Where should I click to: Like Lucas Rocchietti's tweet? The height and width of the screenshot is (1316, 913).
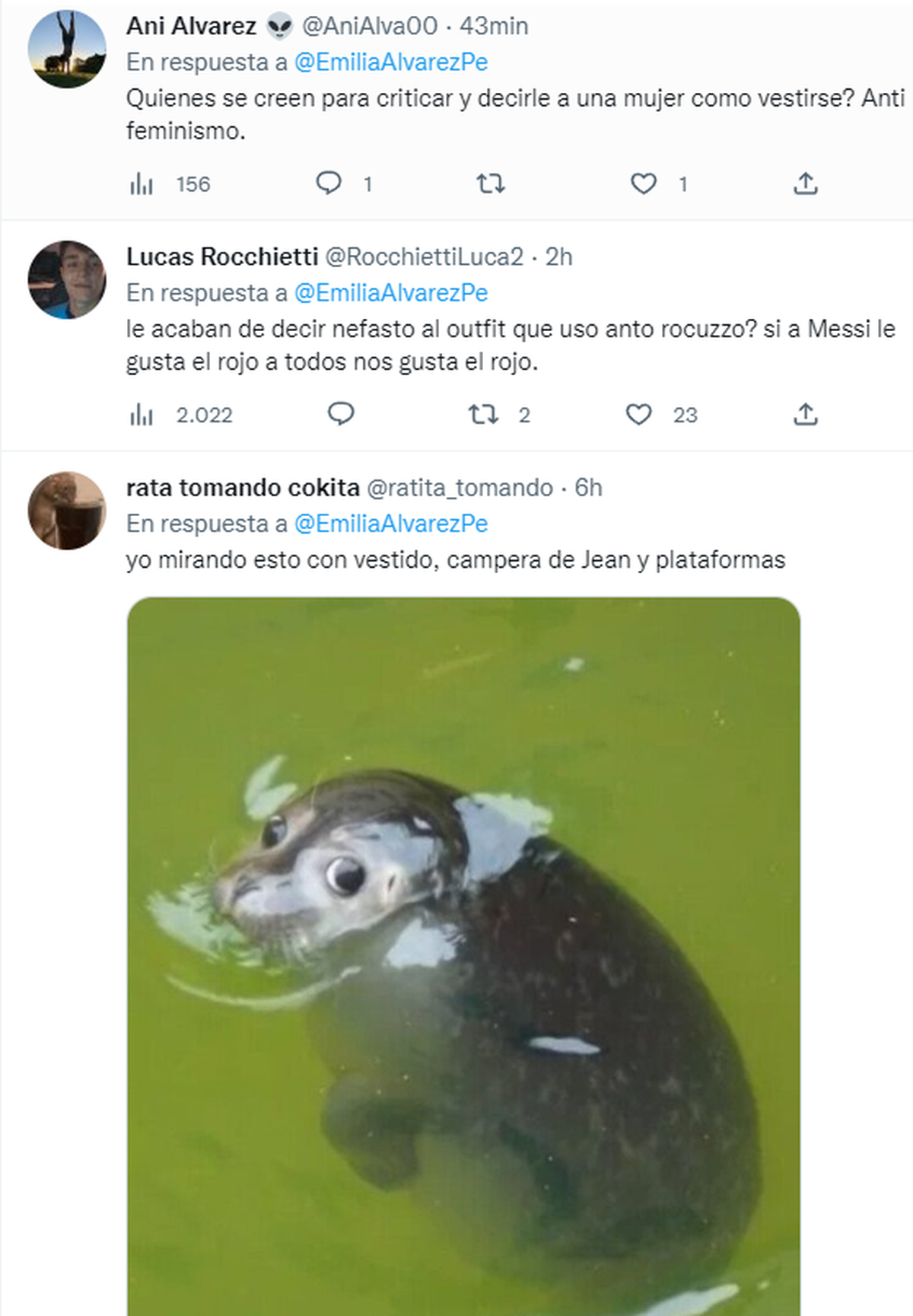639,415
